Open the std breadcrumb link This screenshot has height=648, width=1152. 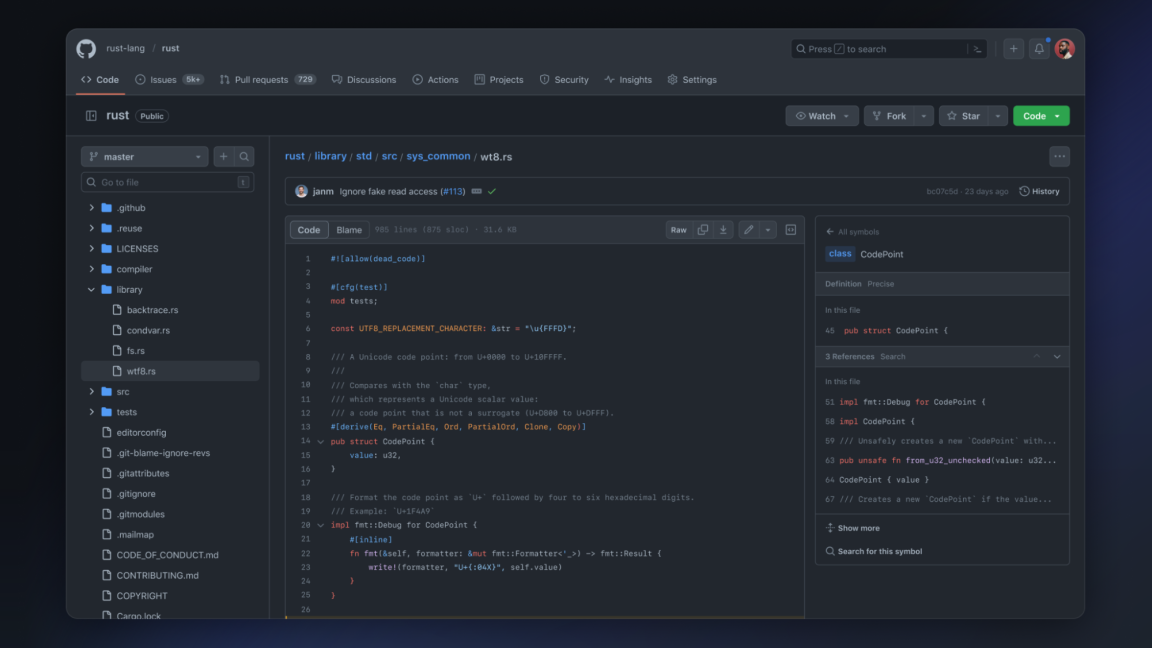[x=363, y=156]
